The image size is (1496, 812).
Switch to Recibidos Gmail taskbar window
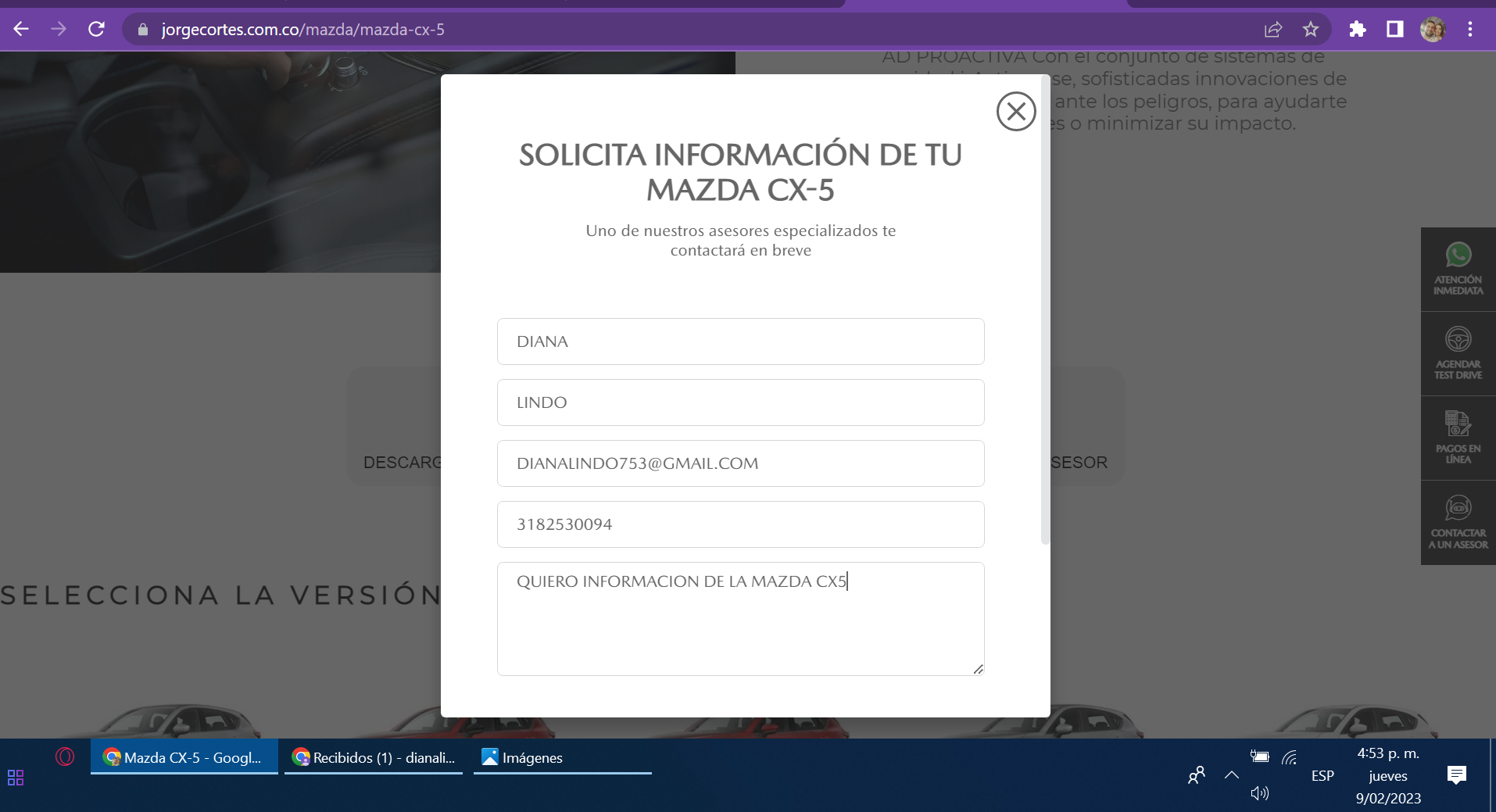pos(374,757)
